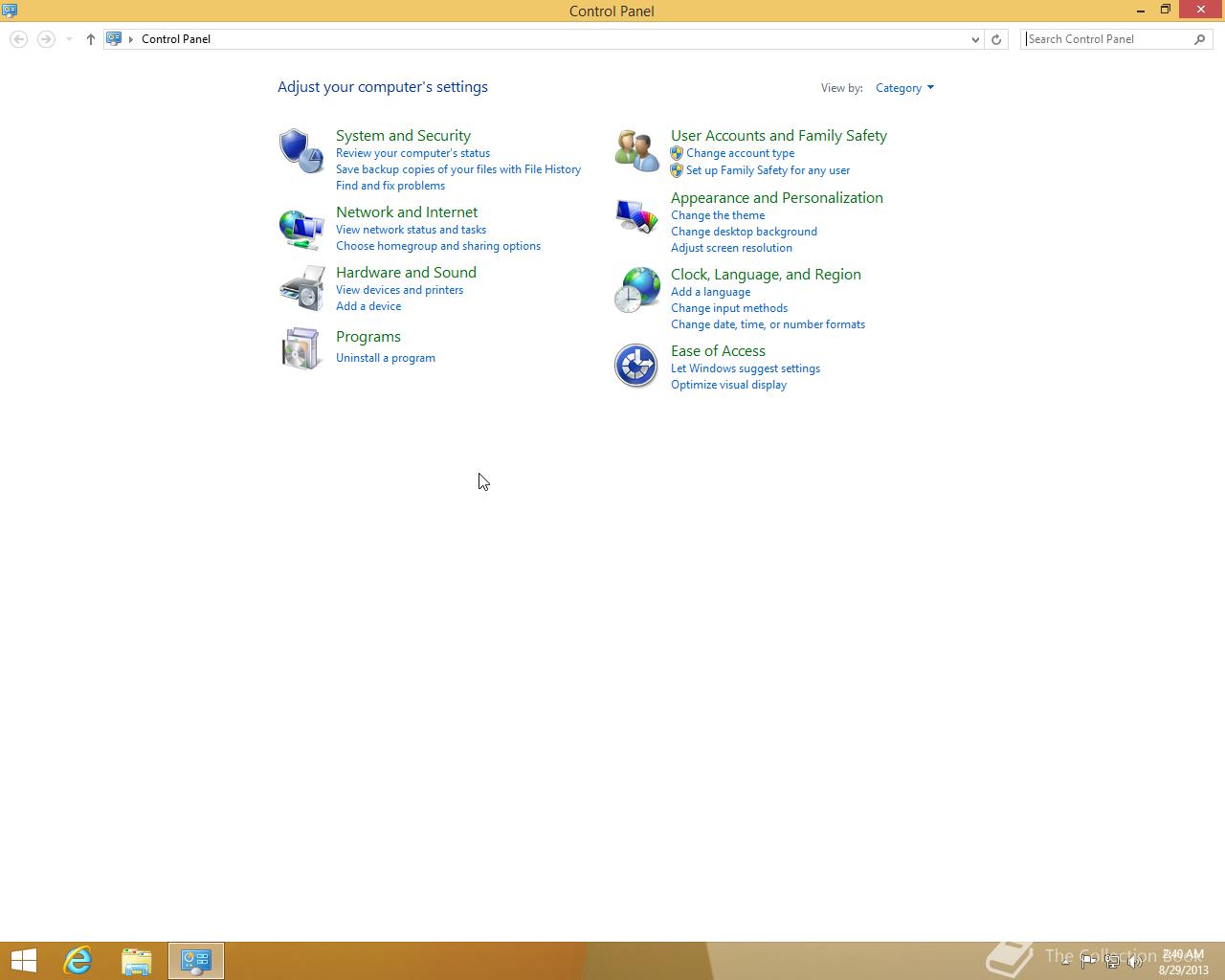1225x980 pixels.
Task: Click the volume speaker tray icon
Action: coord(1135,962)
